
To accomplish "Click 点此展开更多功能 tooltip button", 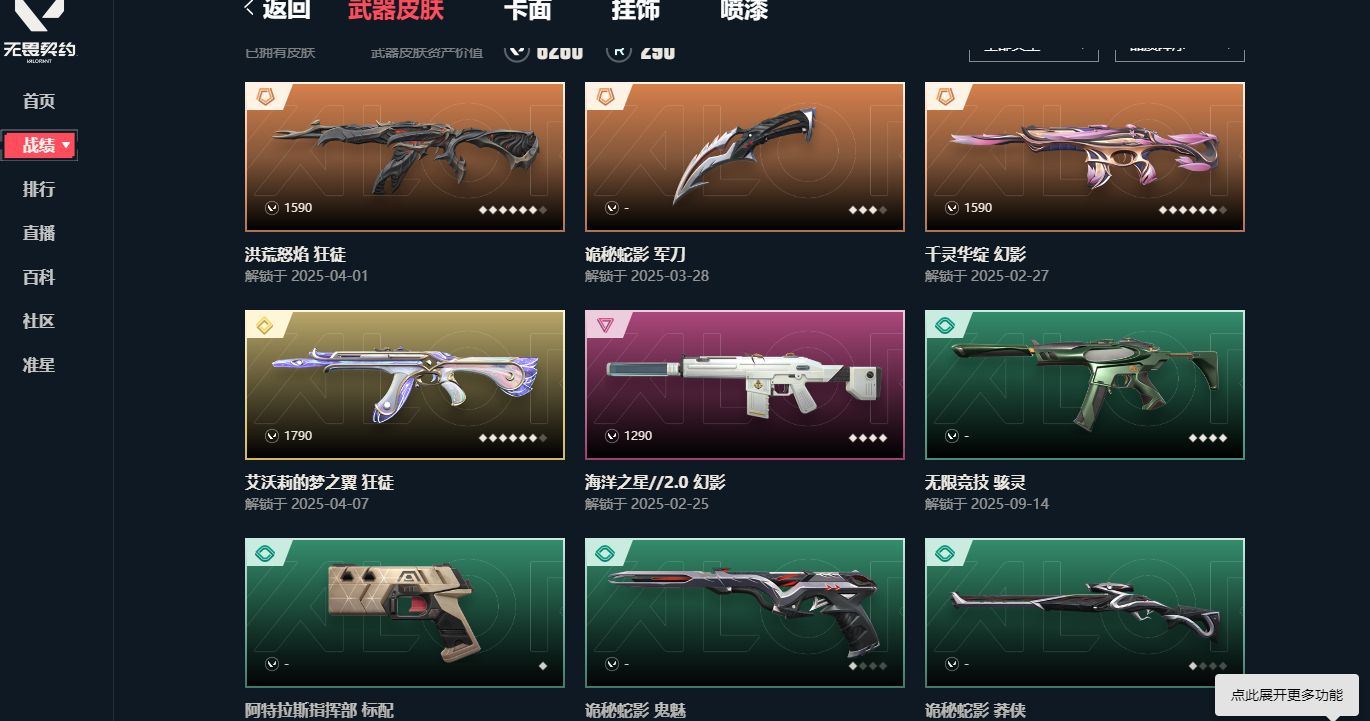I will click(x=1287, y=695).
